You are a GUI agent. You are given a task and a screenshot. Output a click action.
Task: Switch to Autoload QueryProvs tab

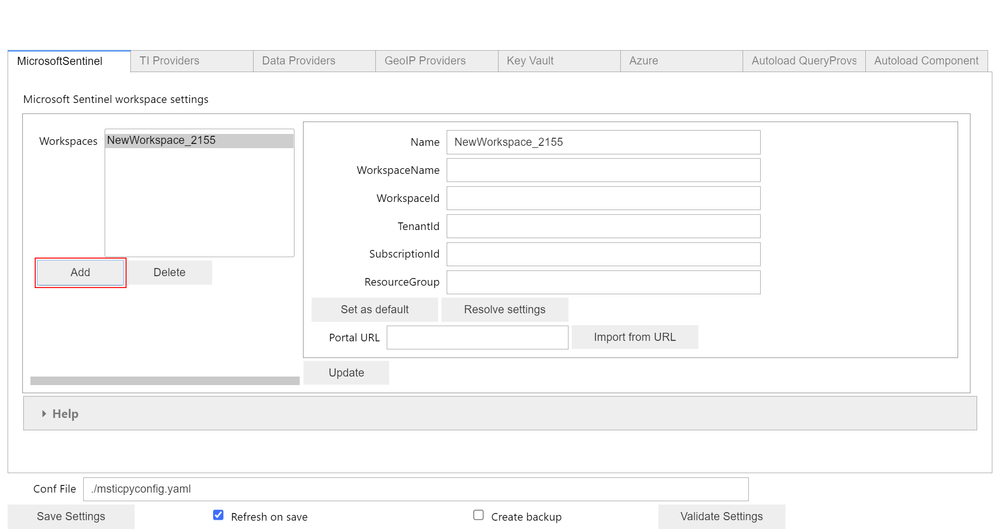(x=803, y=61)
